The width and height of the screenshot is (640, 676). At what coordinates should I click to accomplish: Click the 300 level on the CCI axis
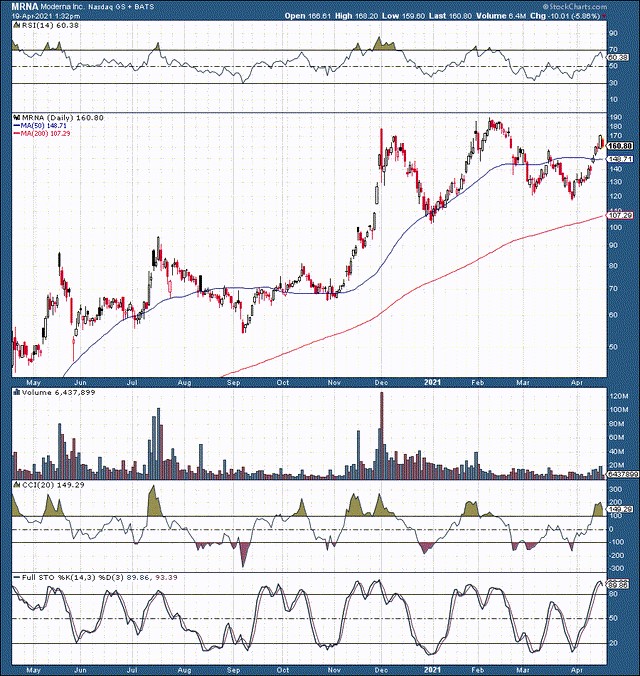point(615,489)
